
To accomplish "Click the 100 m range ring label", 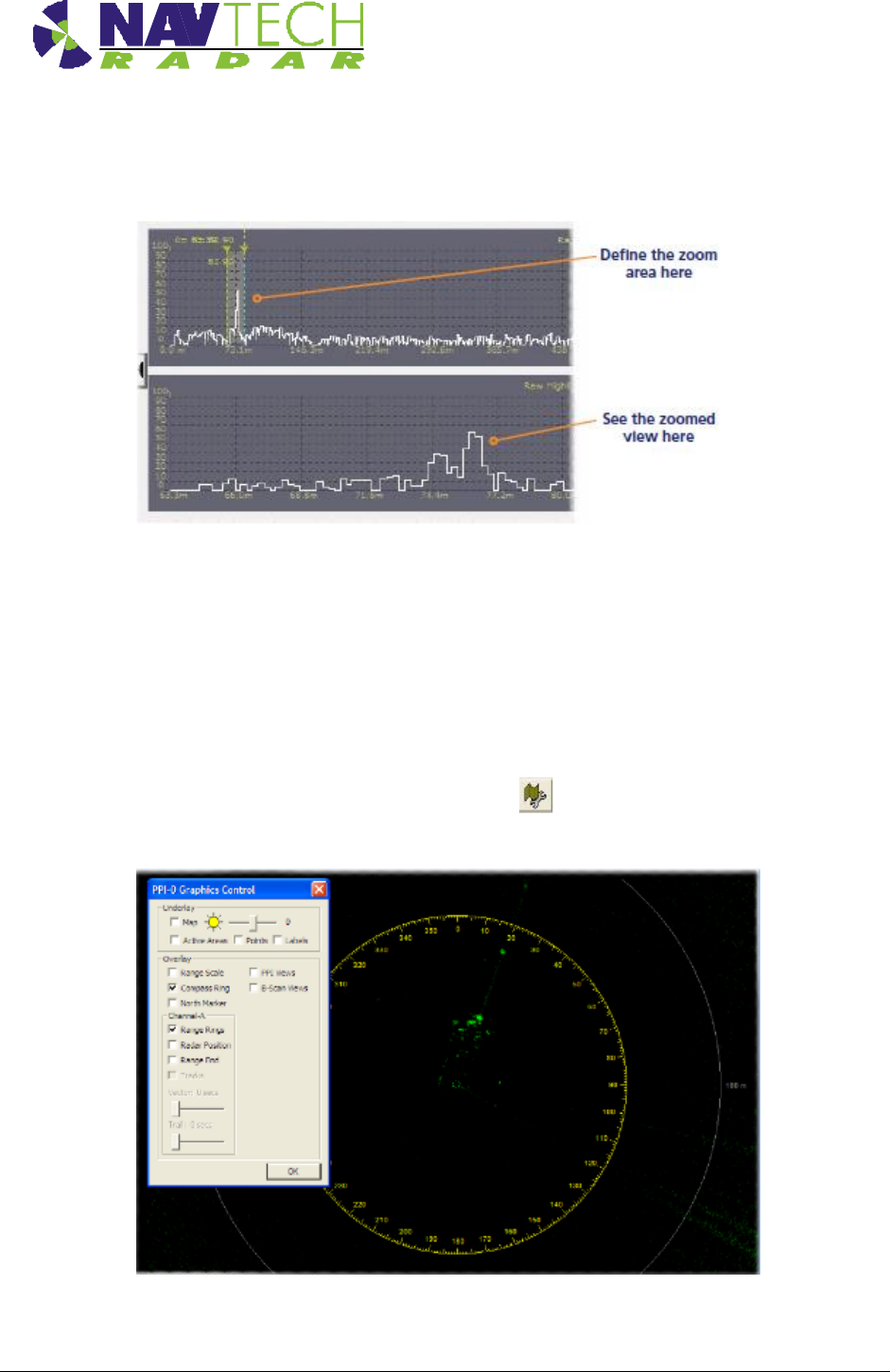I will [736, 1085].
